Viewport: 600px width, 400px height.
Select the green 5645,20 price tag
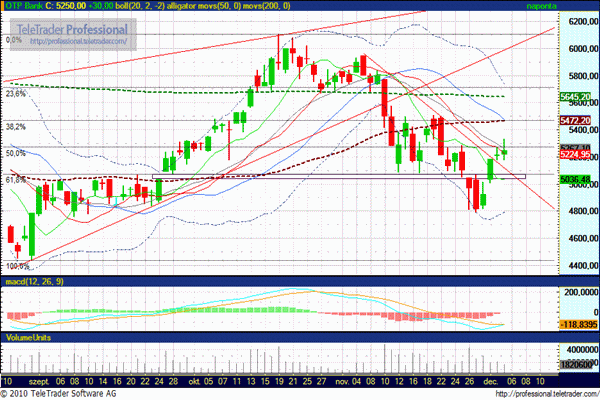click(x=575, y=97)
